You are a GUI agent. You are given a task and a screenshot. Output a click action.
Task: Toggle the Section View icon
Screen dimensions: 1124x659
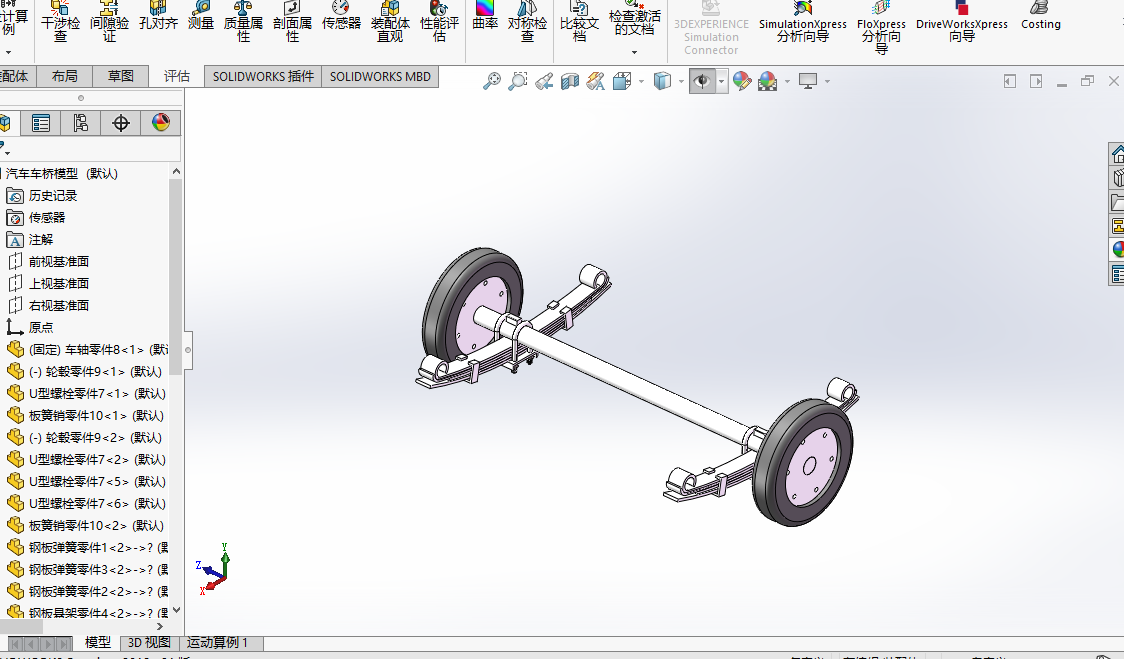tap(570, 81)
